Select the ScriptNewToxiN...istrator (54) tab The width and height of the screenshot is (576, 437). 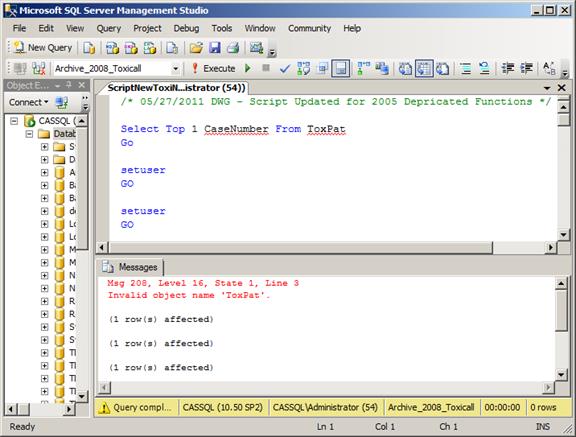(x=176, y=88)
